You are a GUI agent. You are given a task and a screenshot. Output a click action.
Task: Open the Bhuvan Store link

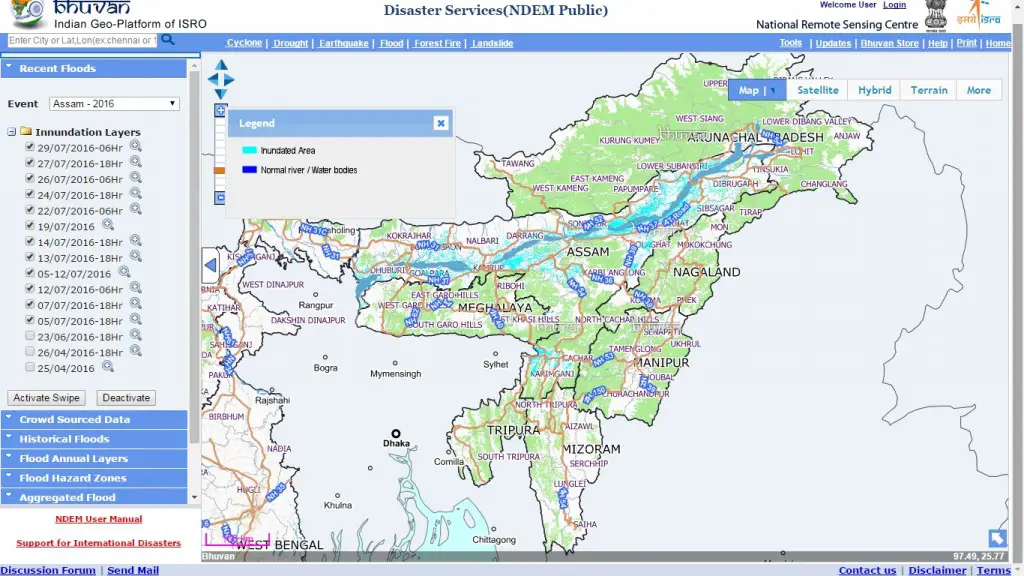pos(889,43)
